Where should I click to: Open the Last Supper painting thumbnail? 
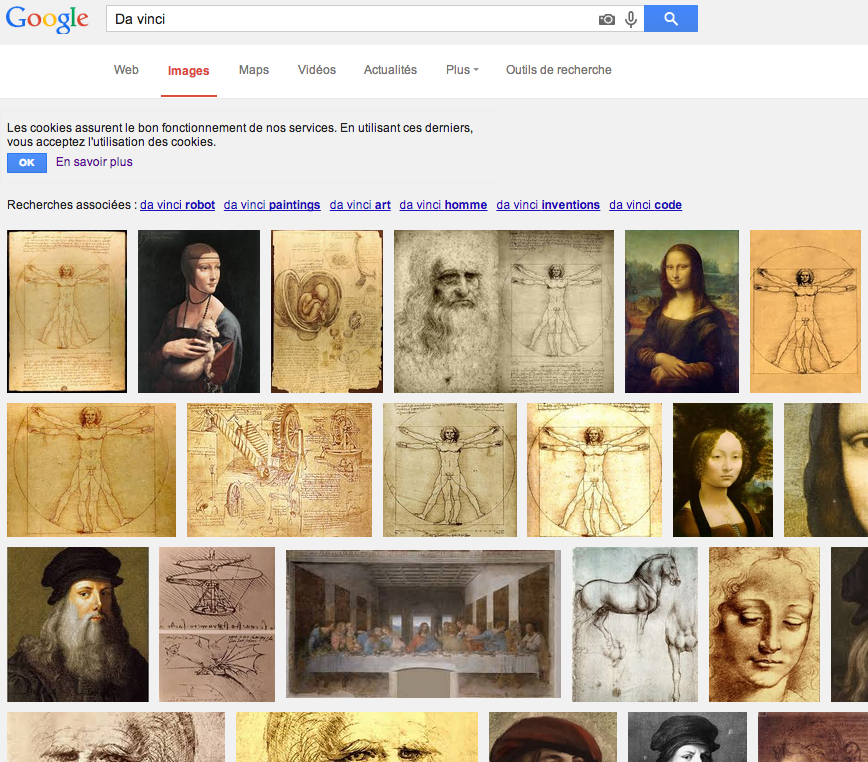tap(423, 624)
